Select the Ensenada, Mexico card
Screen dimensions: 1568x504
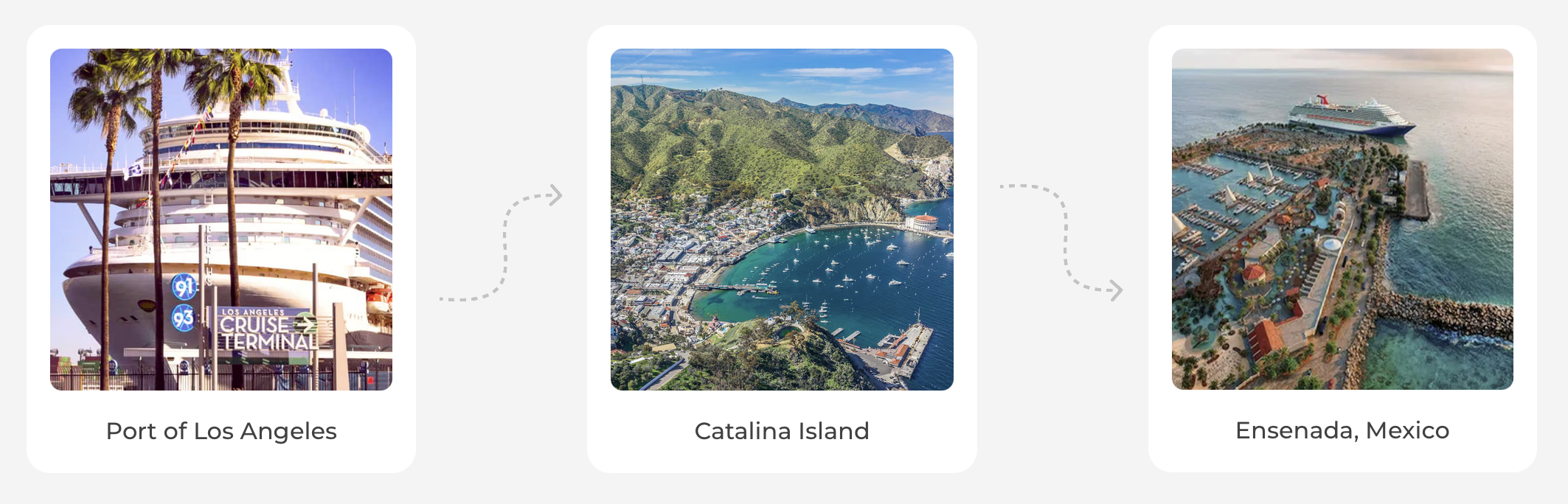click(1342, 249)
